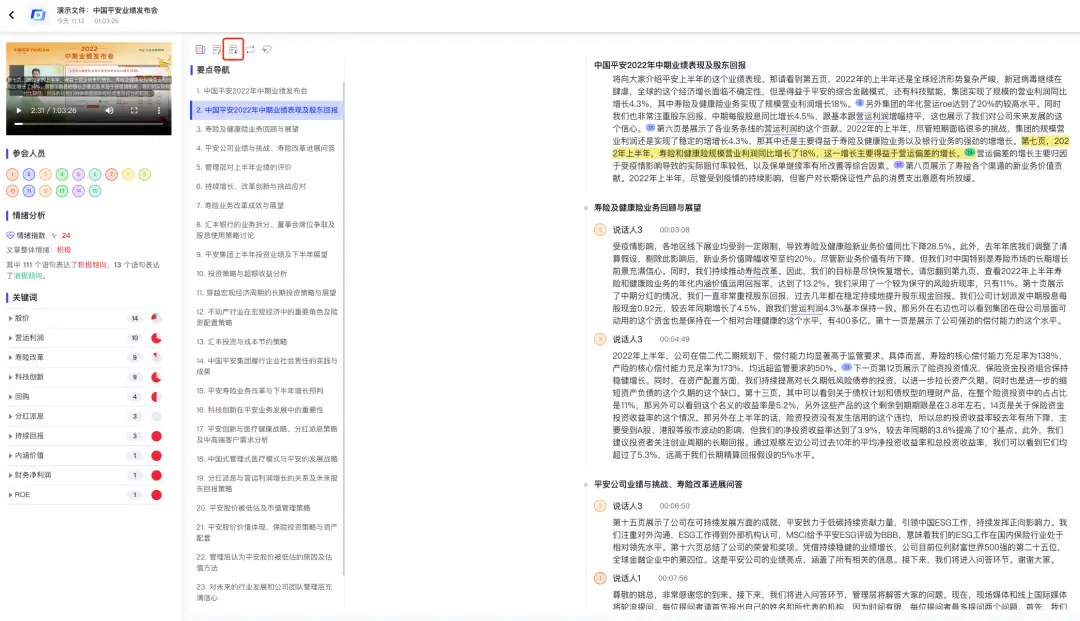The width and height of the screenshot is (1080, 621).
Task: Select nav item 2 中期业绩表现及股东回报
Action: [267, 110]
